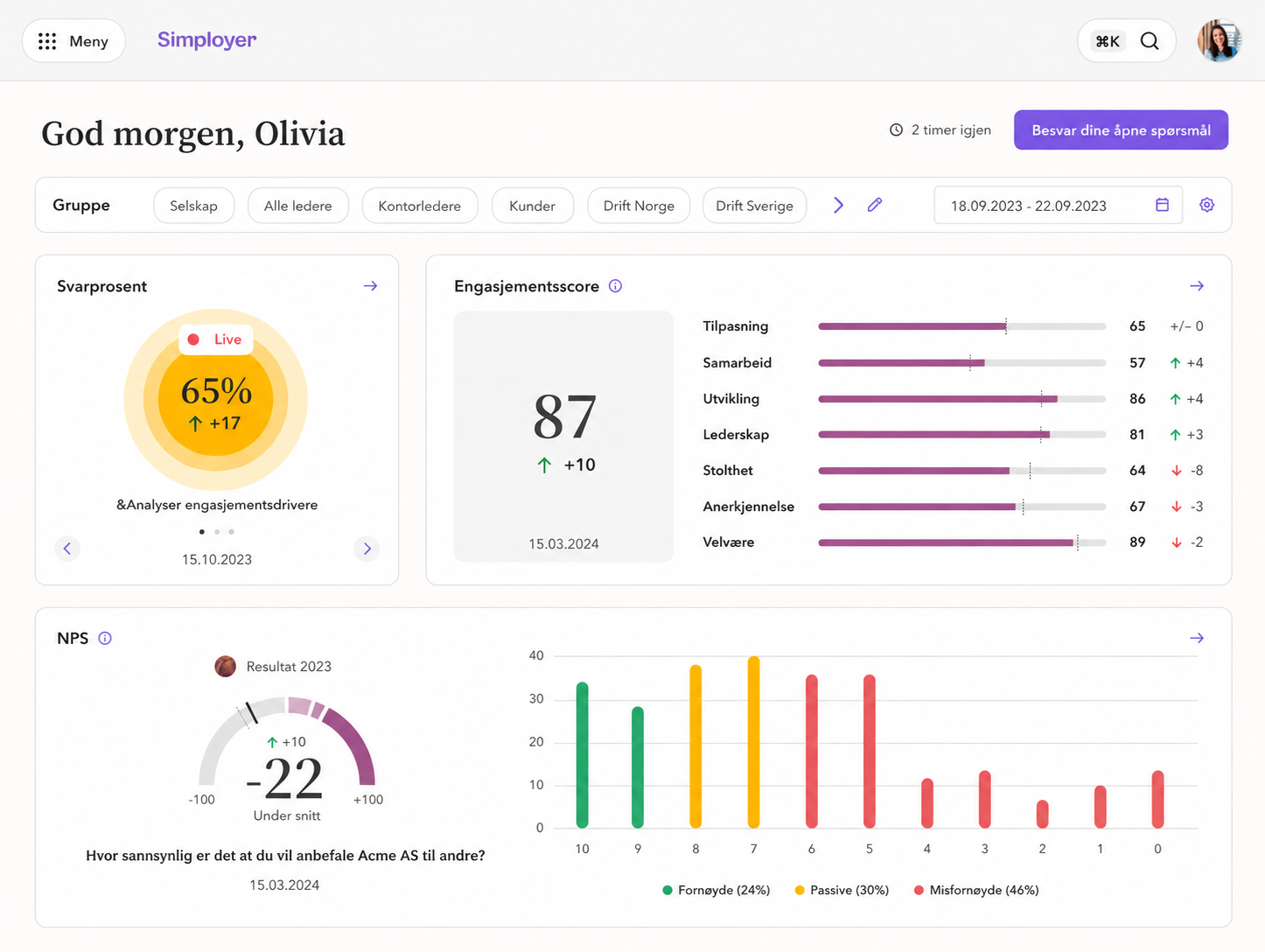Click the Simployer logo
The width and height of the screenshot is (1265, 952).
point(206,40)
